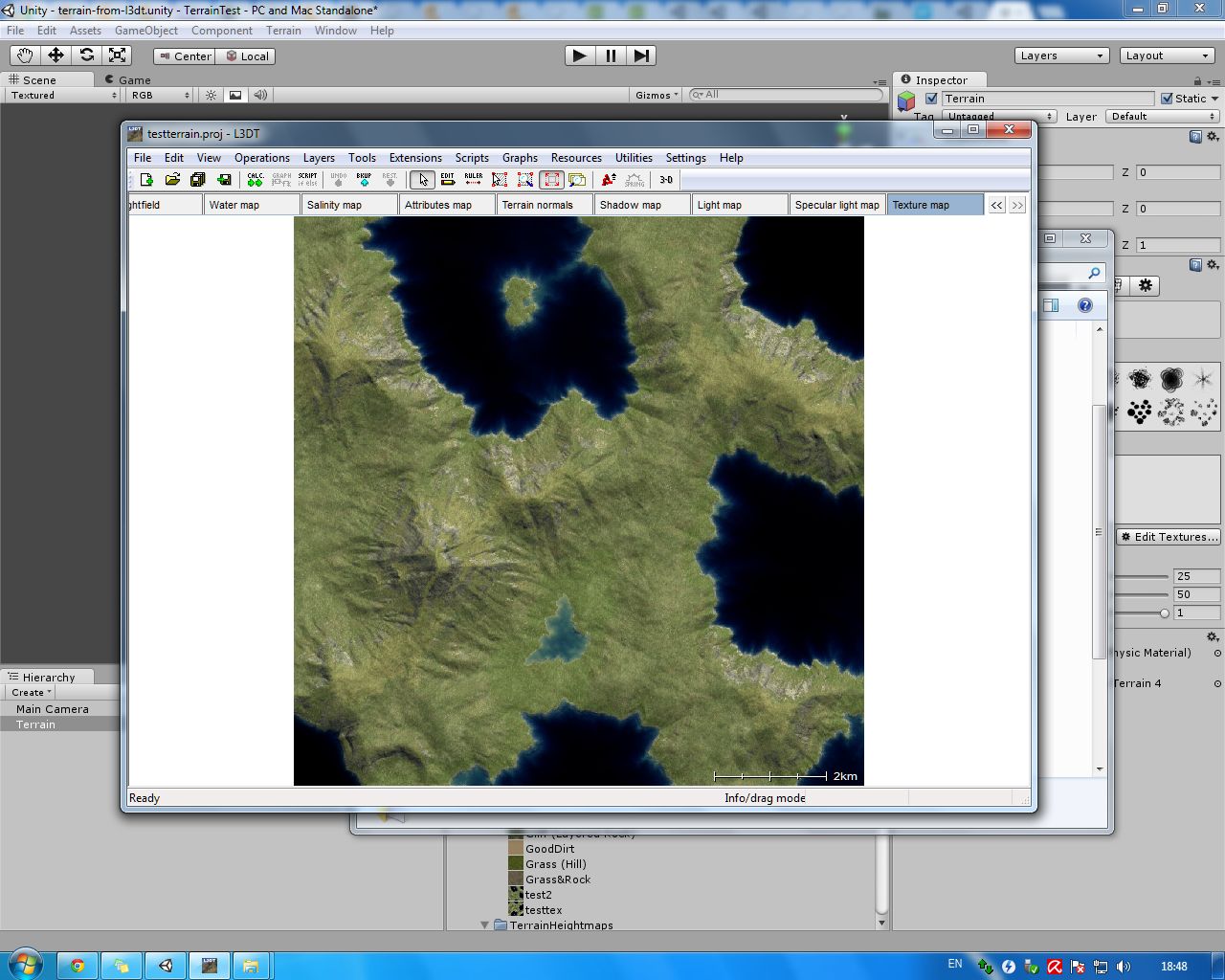Select the RULER measurement tool
This screenshot has width=1225, height=980.
coord(473,179)
